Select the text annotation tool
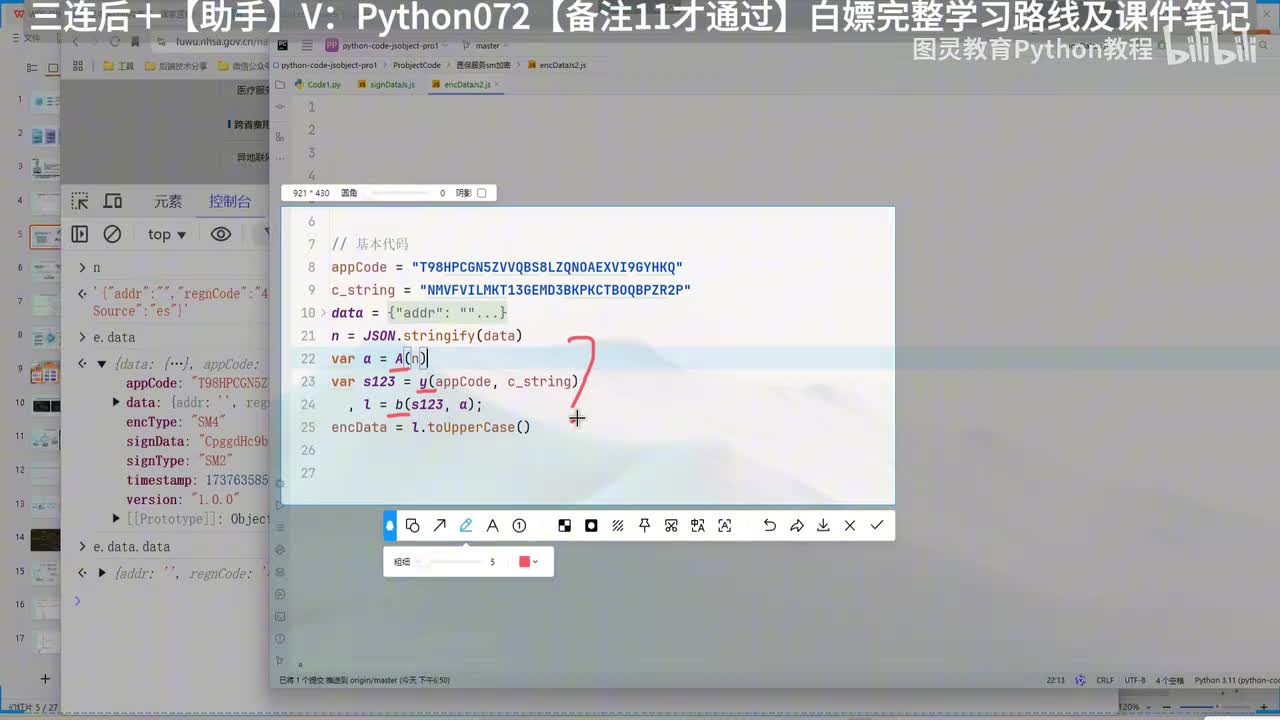 [x=492, y=525]
